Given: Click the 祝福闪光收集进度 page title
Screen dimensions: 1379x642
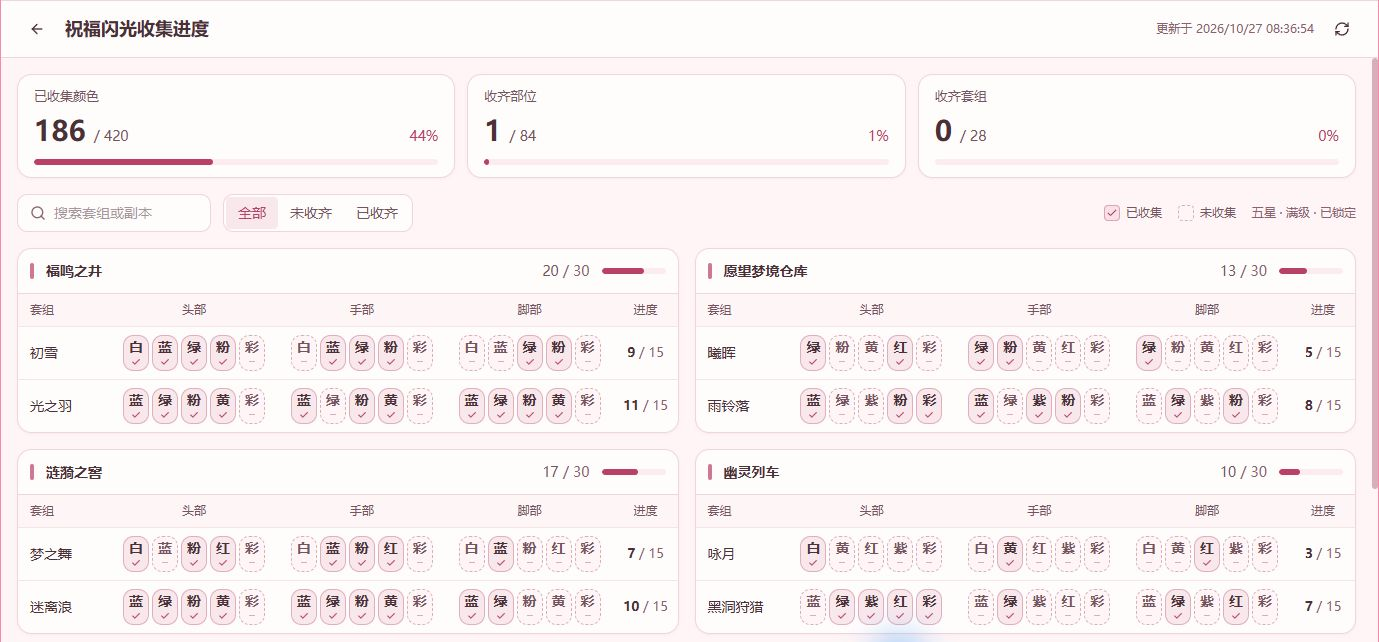Looking at the screenshot, I should click(137, 29).
